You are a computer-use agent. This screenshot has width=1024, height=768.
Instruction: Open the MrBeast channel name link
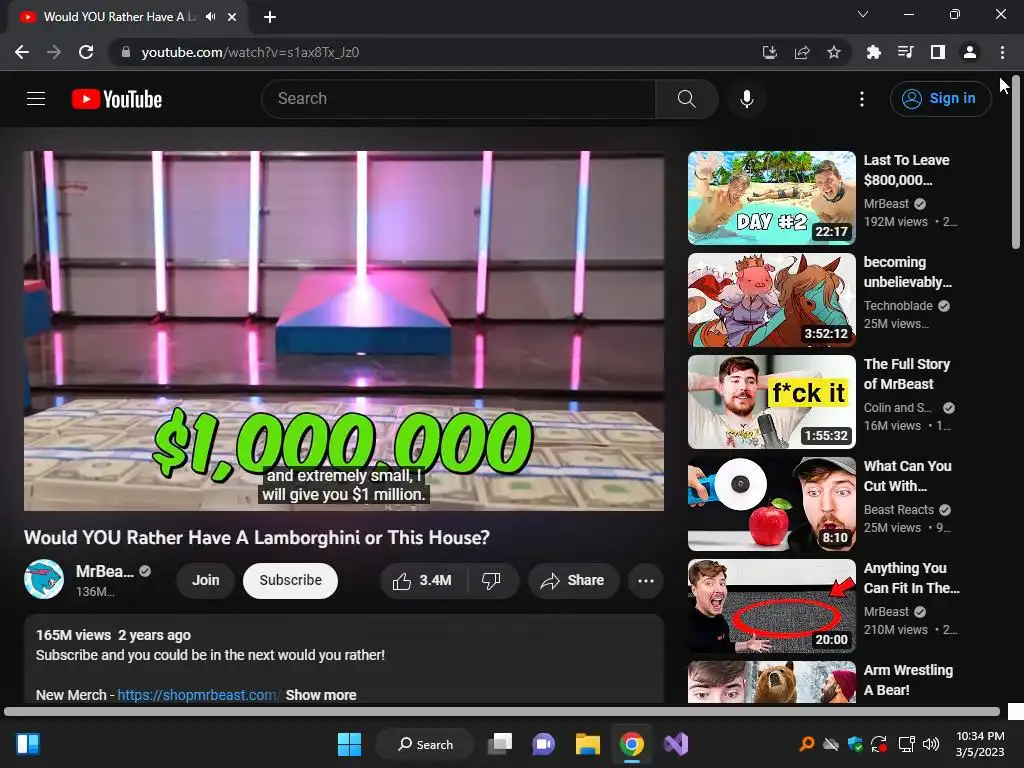tap(104, 571)
